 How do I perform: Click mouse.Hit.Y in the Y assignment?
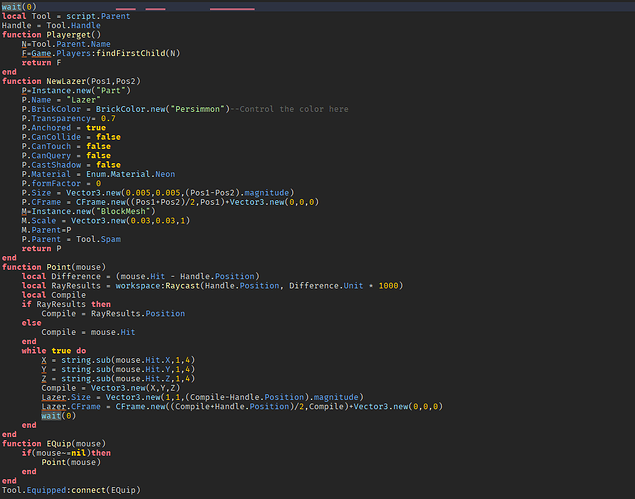point(143,370)
